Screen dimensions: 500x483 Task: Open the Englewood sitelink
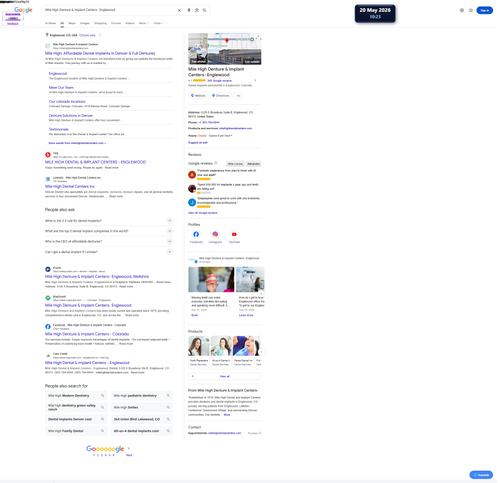(58, 73)
